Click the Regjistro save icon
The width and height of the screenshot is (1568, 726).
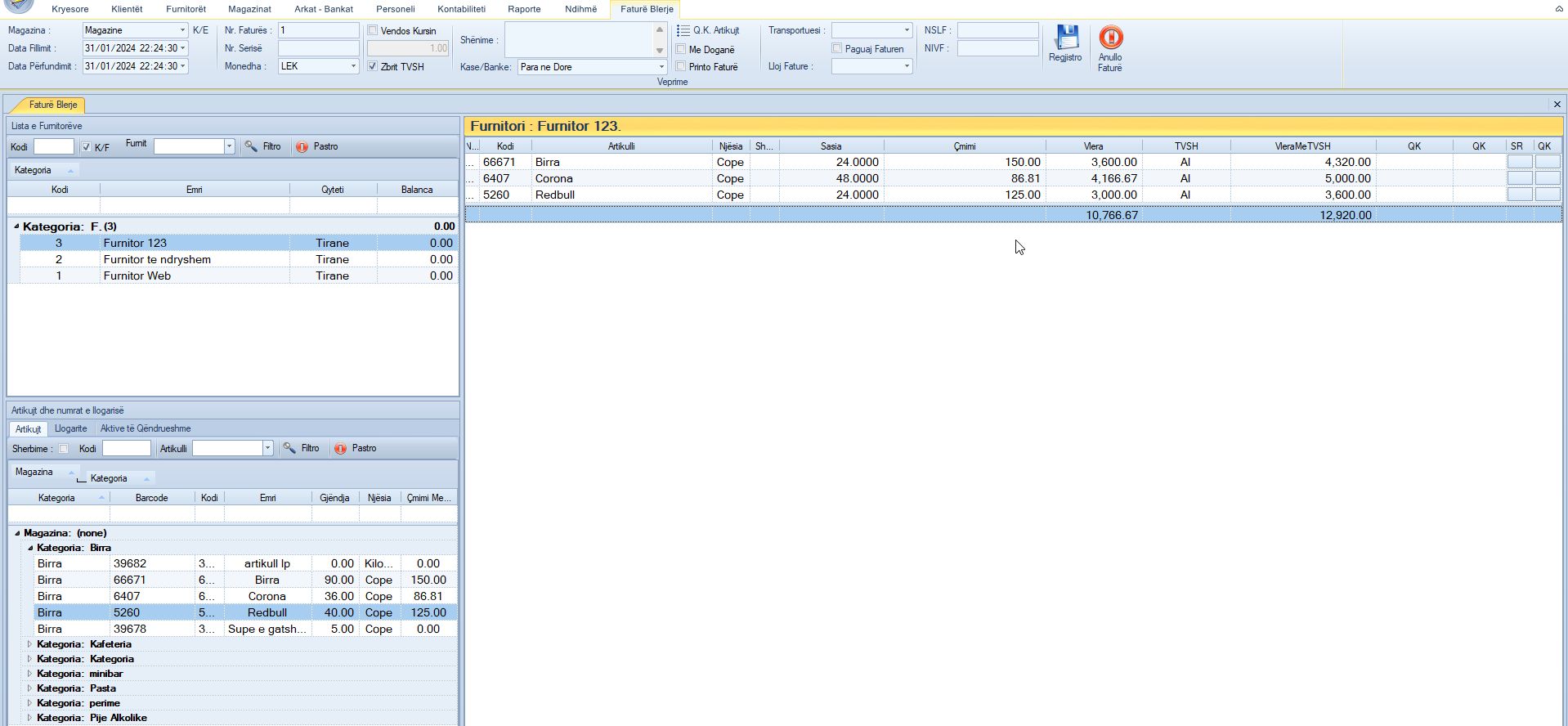[1065, 38]
